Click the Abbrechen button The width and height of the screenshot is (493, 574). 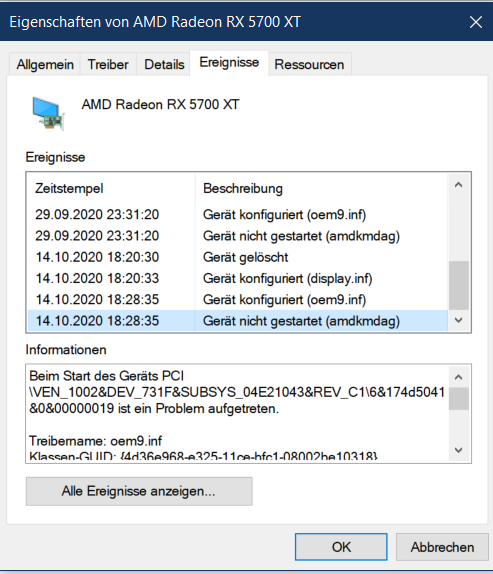point(442,547)
